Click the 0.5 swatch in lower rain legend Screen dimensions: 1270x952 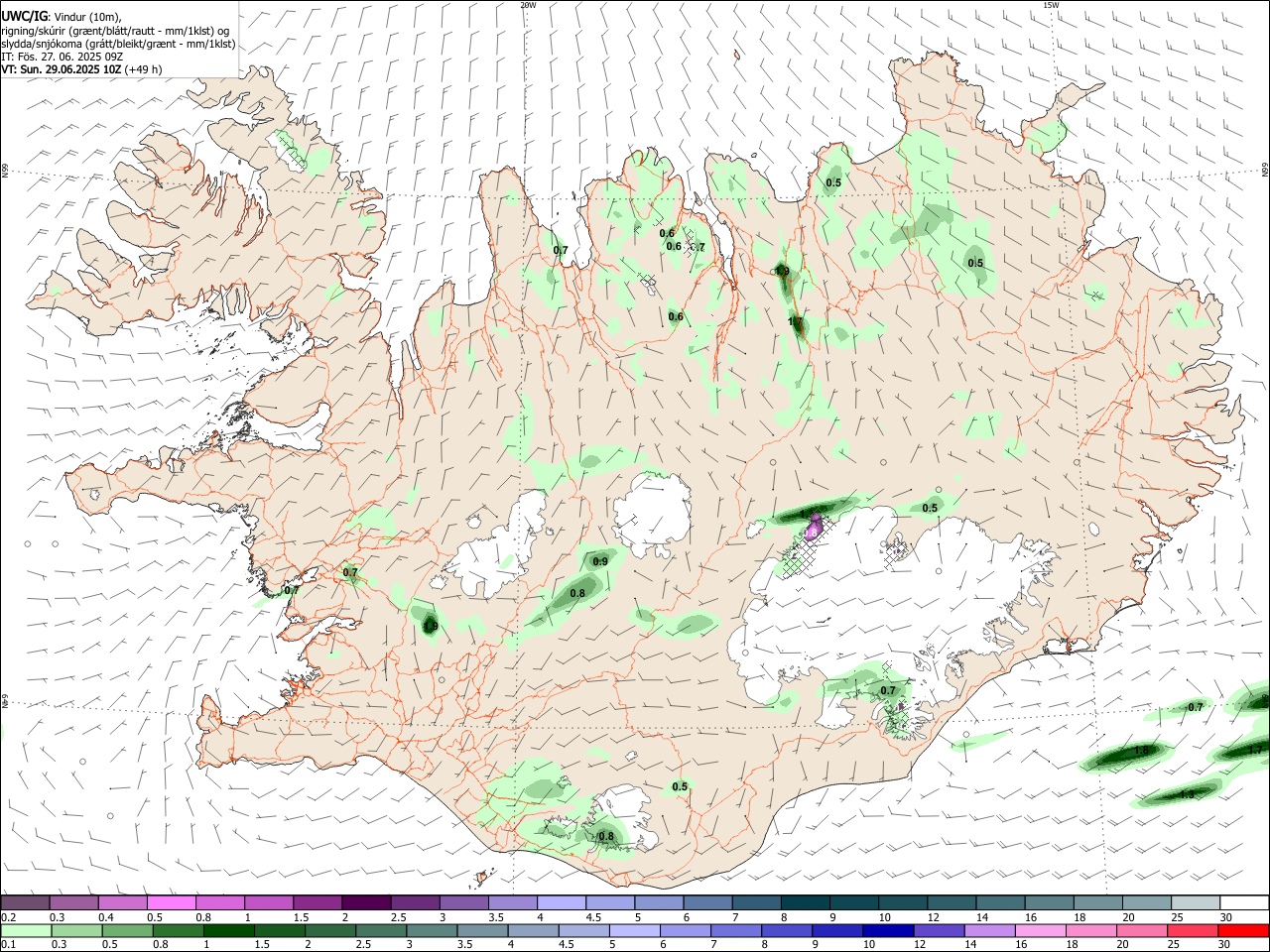point(127,930)
